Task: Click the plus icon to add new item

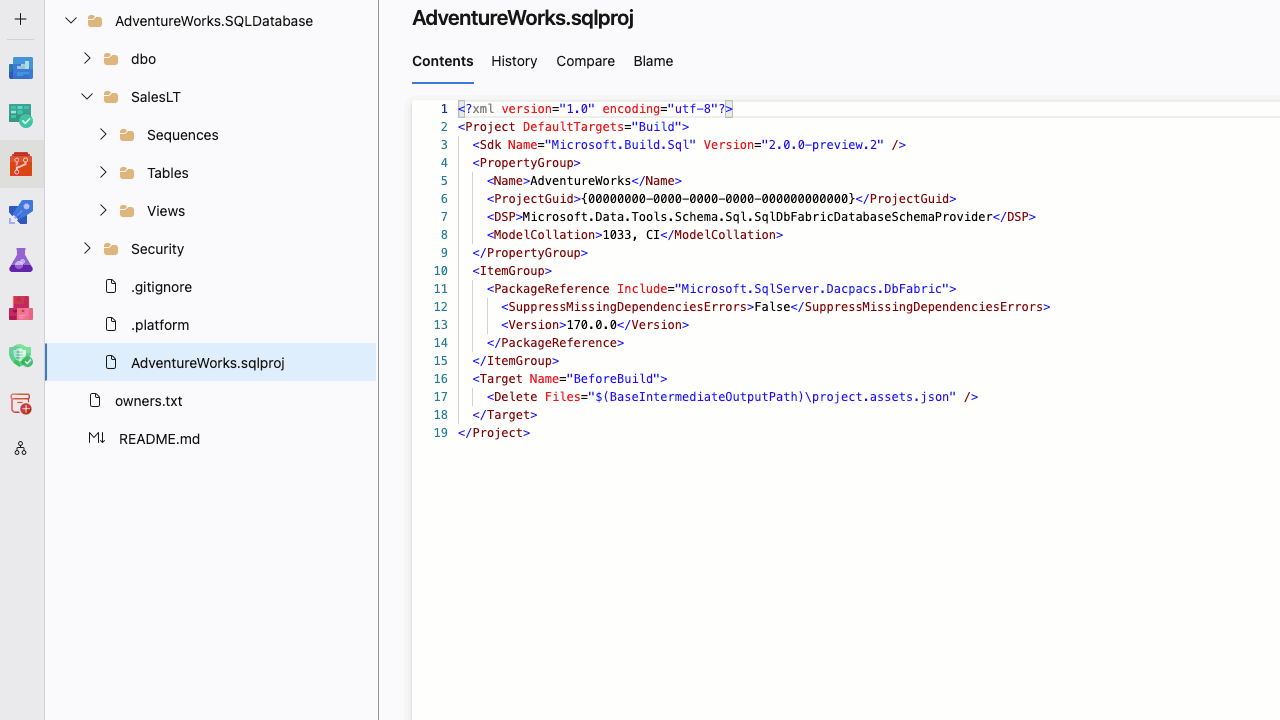Action: click(x=20, y=19)
